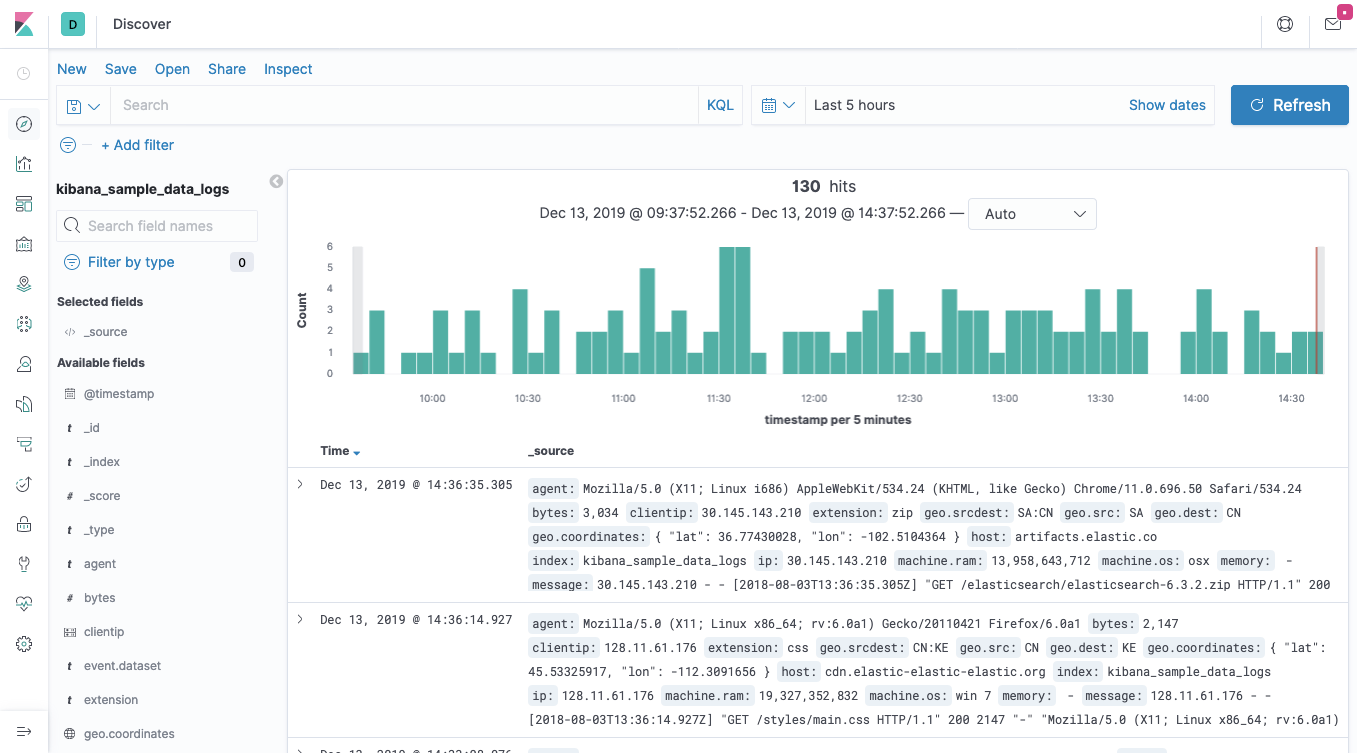Click the Save menu item
The image size is (1357, 753).
[x=120, y=69]
